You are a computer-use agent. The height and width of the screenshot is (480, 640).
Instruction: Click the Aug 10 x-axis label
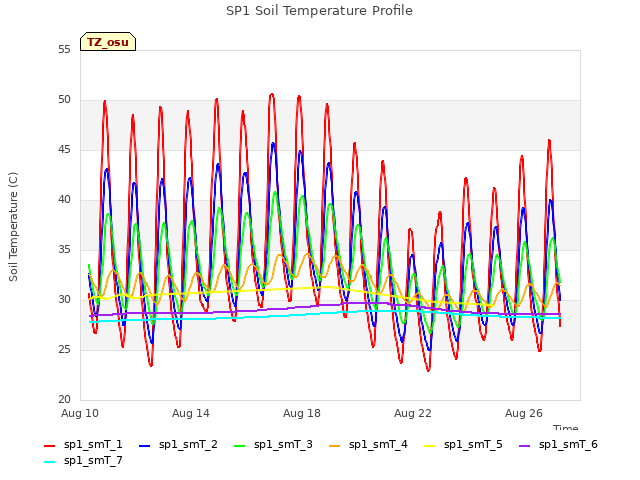click(x=80, y=413)
